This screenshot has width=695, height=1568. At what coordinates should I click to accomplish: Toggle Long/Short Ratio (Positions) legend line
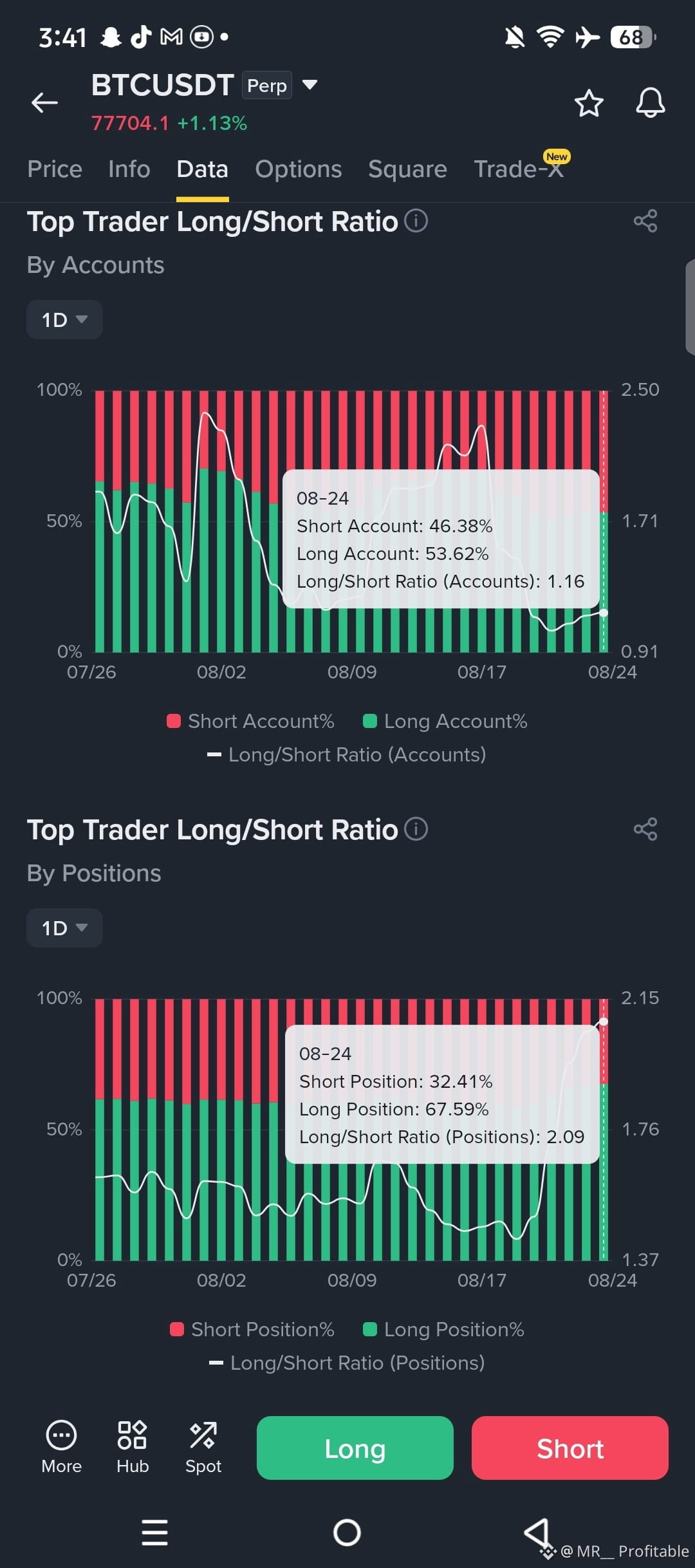pos(347,1363)
